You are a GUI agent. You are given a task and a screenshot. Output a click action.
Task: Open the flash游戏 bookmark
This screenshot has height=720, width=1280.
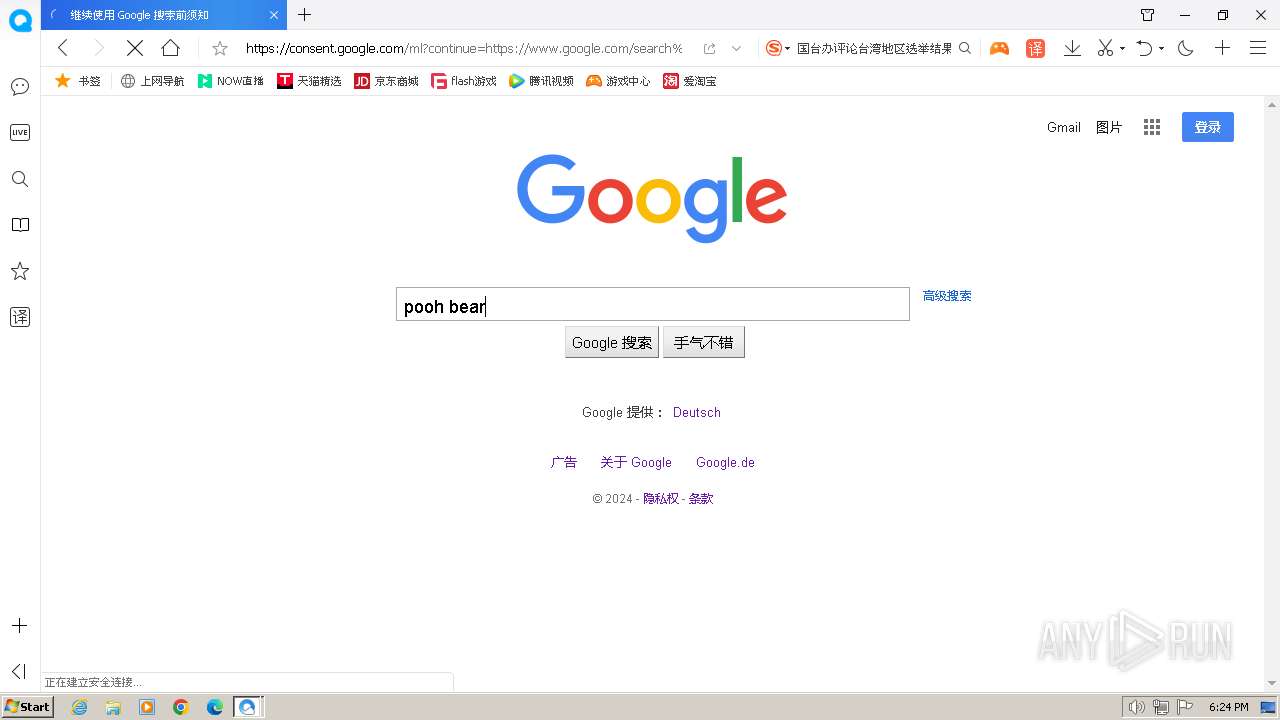pos(464,81)
